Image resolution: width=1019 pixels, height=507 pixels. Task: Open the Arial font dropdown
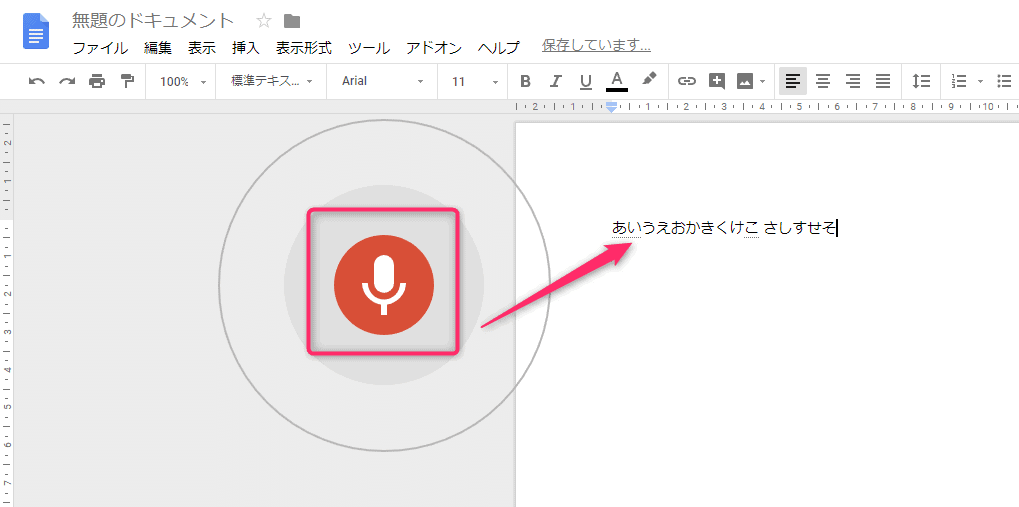click(382, 81)
